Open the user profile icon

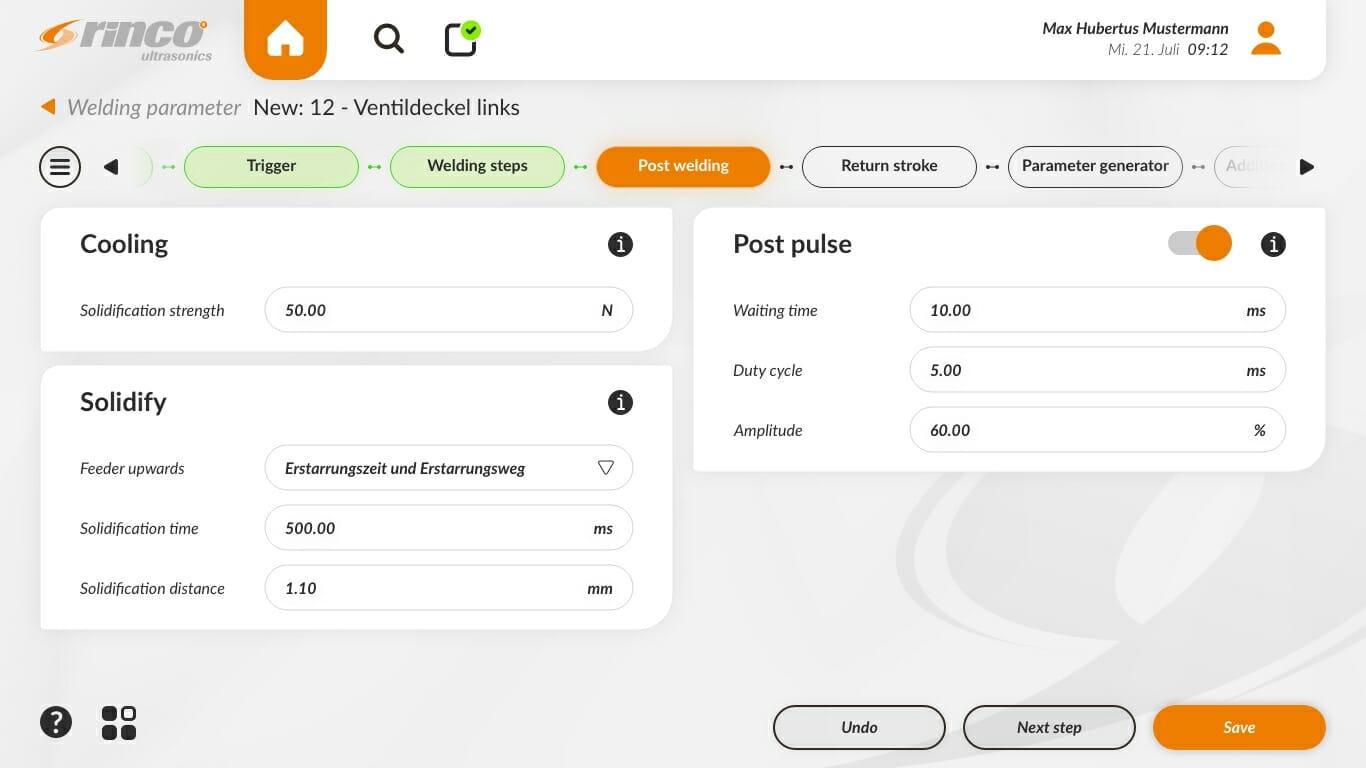click(x=1266, y=39)
